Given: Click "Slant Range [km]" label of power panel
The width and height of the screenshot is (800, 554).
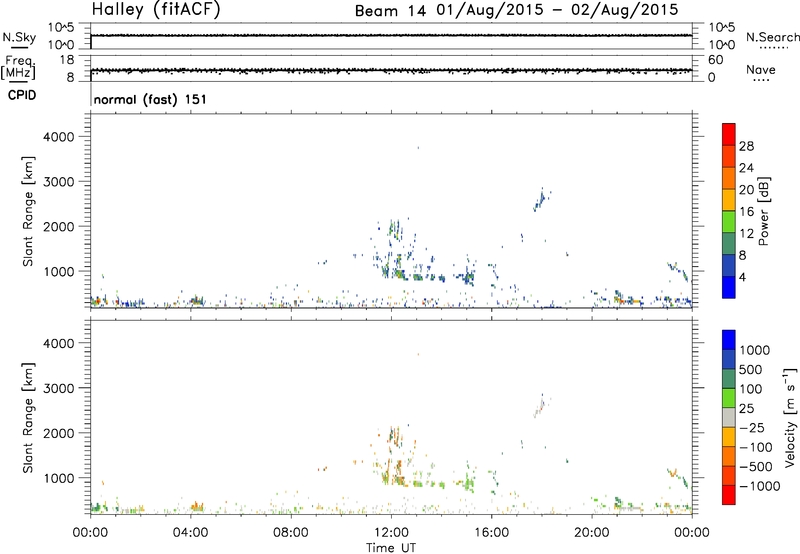Looking at the screenshot, I should click(28, 211).
